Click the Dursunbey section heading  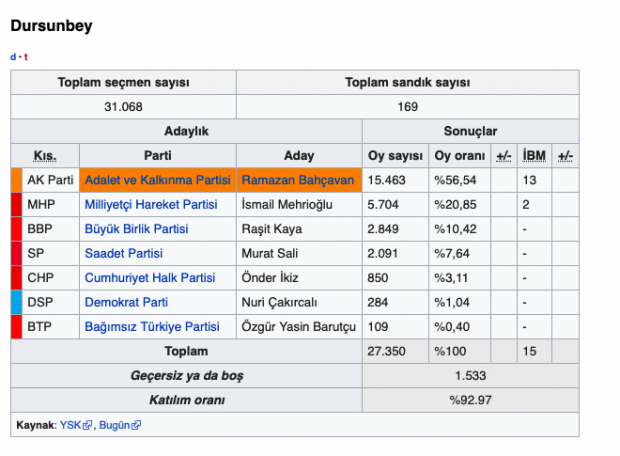pos(51,26)
